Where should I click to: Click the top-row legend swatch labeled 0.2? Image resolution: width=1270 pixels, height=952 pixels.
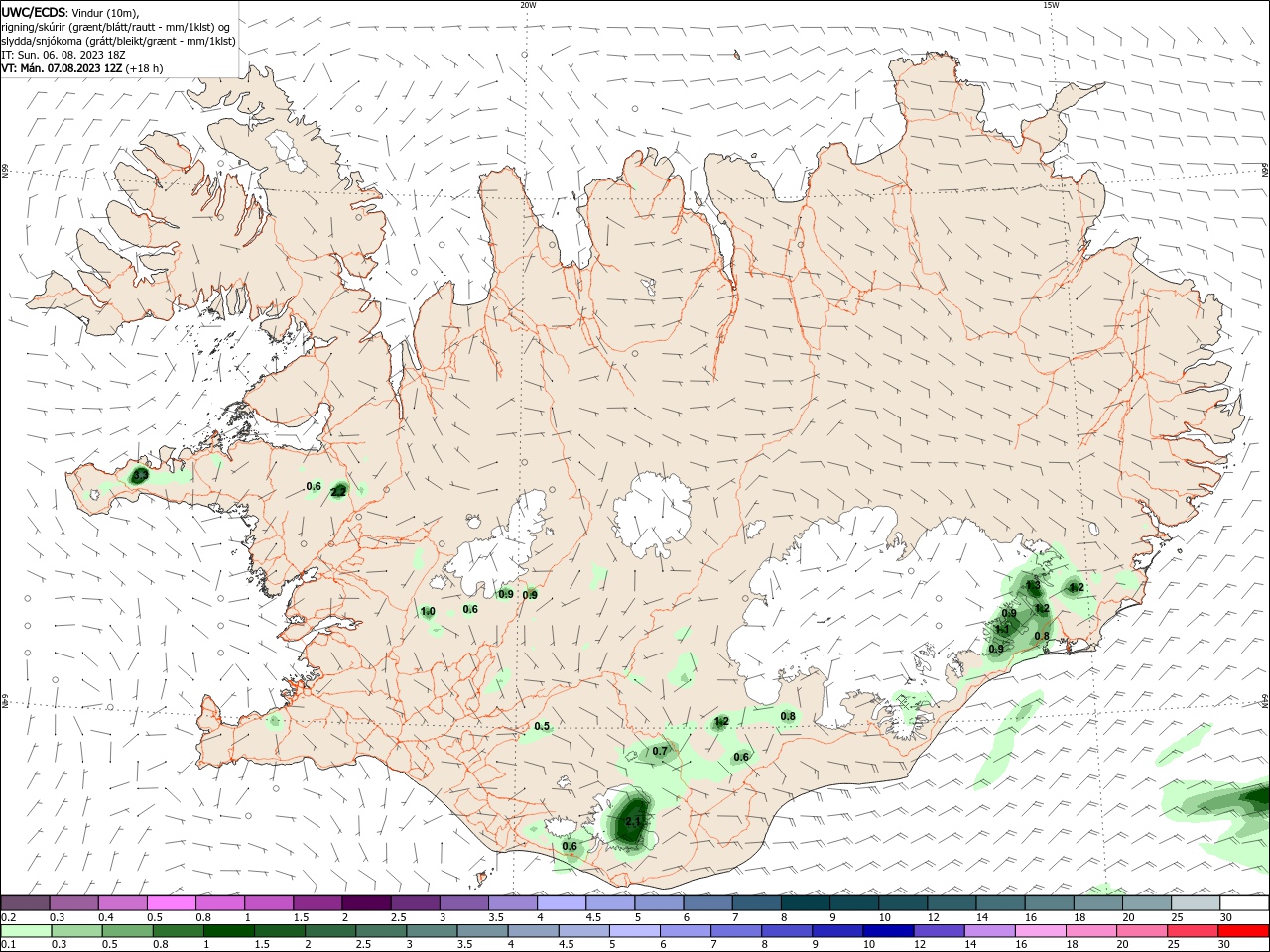pos(26,902)
